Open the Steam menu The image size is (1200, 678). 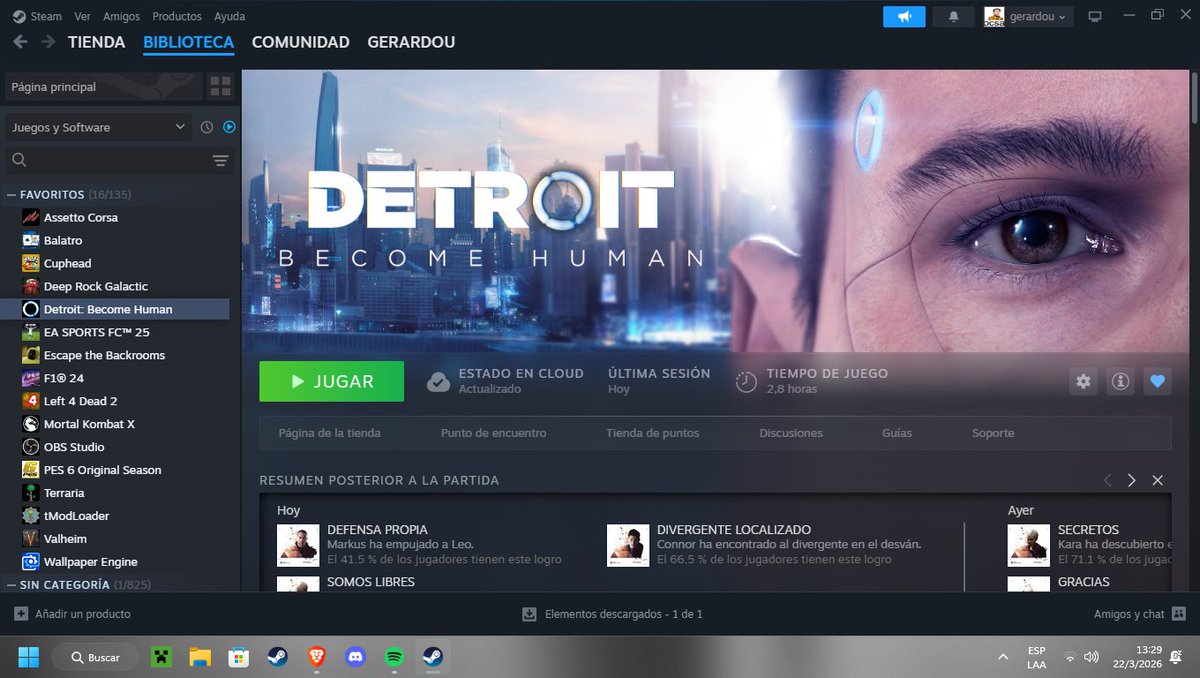[46, 16]
